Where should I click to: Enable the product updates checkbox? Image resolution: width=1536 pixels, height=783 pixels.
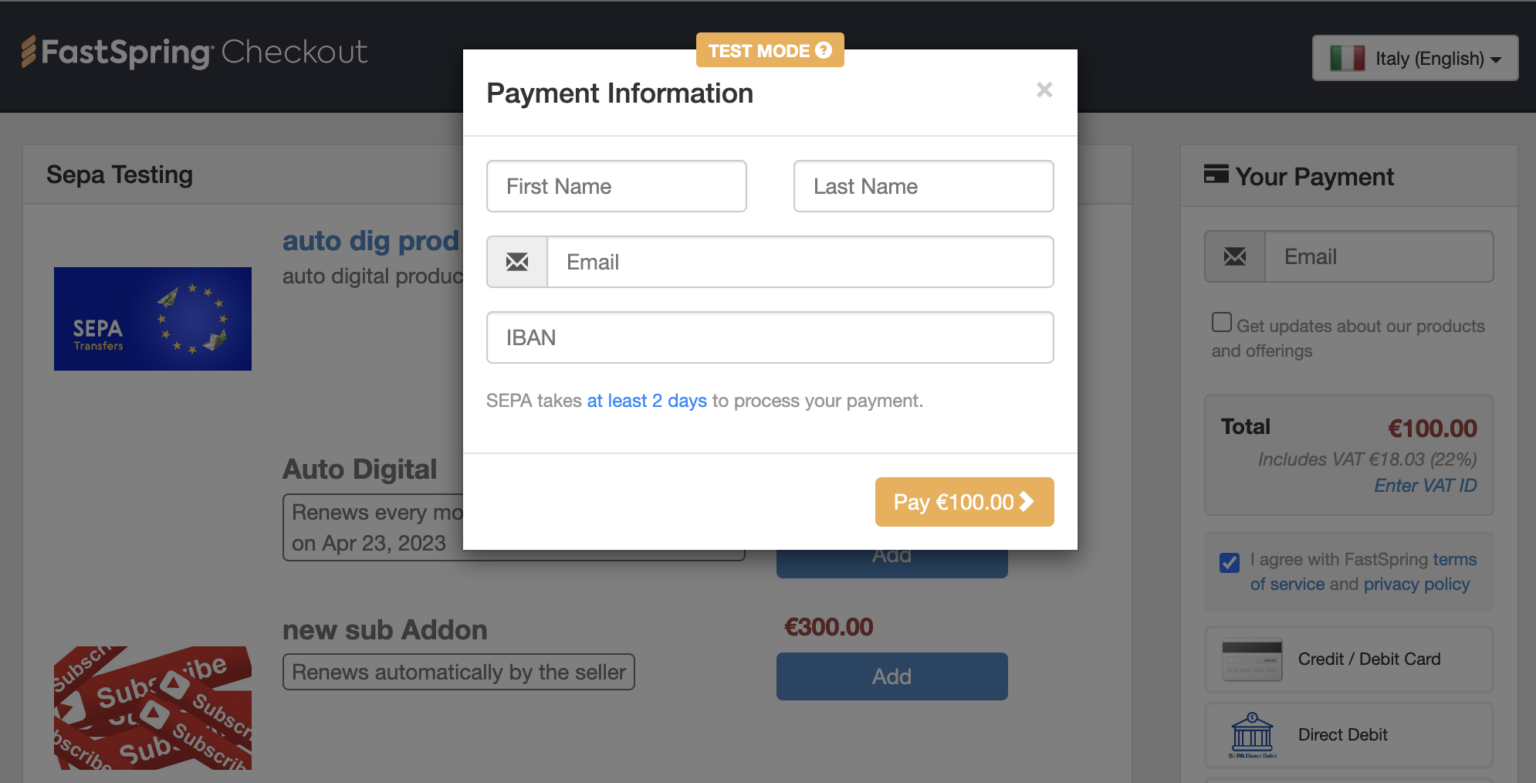1221,322
